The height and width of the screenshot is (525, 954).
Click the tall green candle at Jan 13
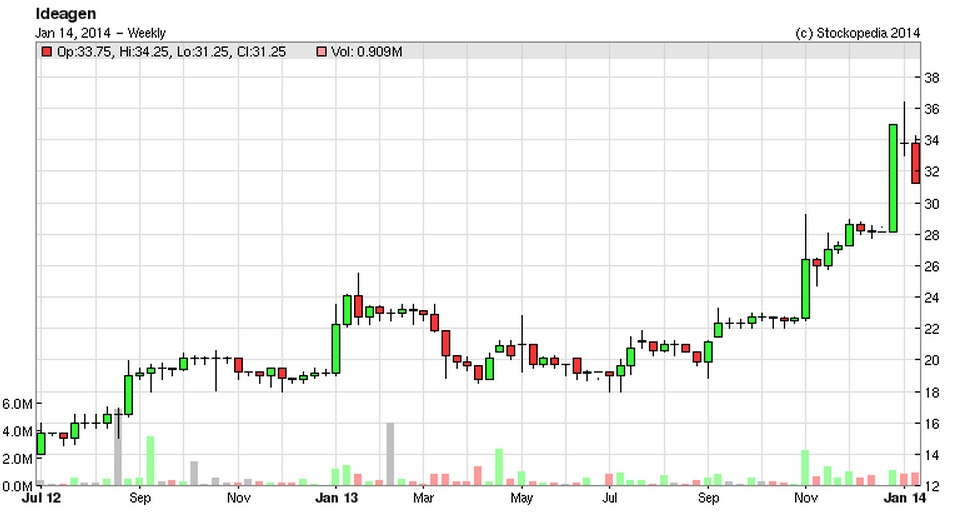click(336, 349)
